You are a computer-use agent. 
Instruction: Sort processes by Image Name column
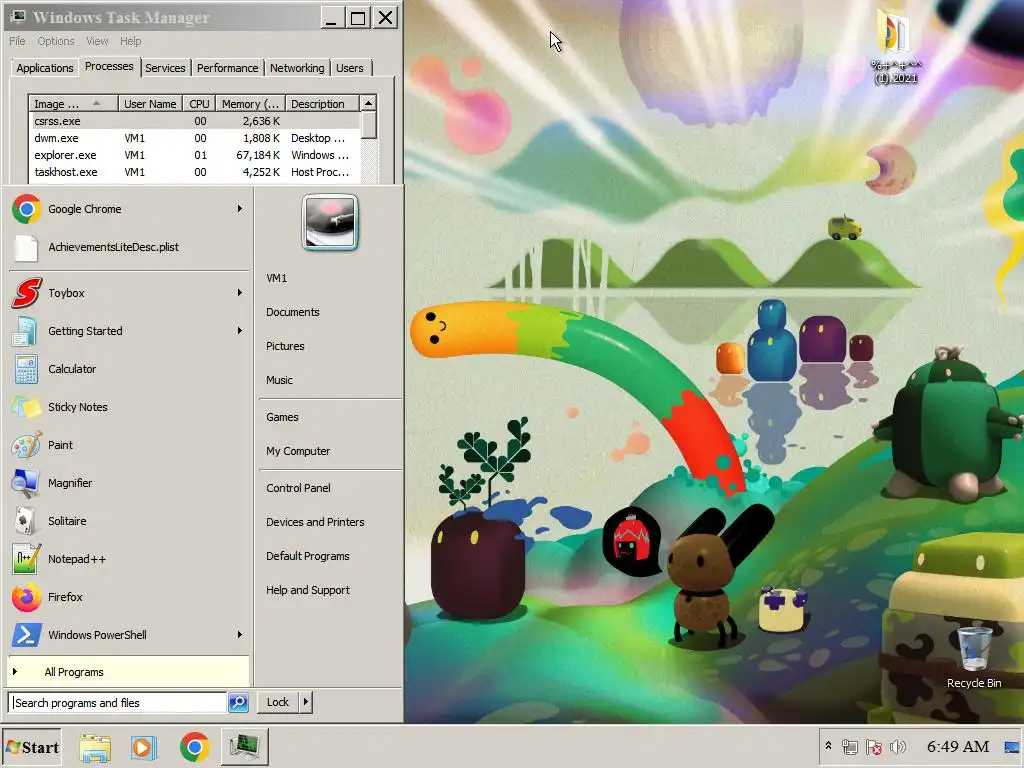(73, 104)
